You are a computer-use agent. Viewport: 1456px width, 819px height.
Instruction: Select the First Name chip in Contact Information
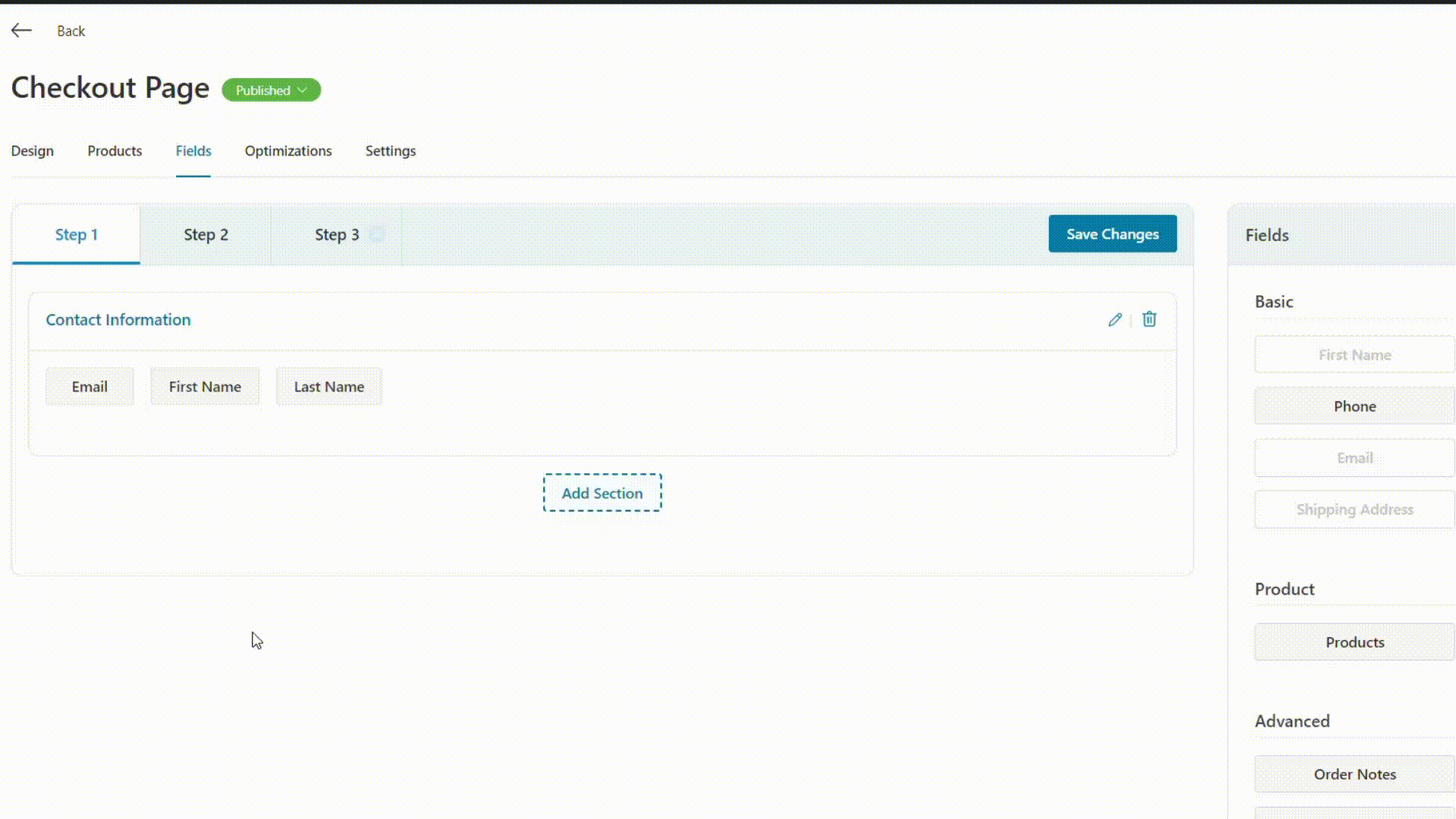click(x=205, y=387)
